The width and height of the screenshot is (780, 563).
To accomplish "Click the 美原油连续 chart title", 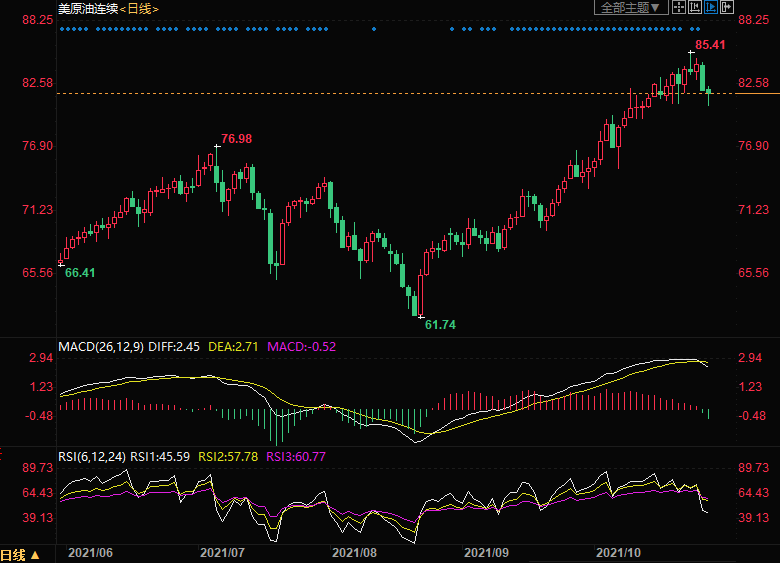I will (88, 9).
